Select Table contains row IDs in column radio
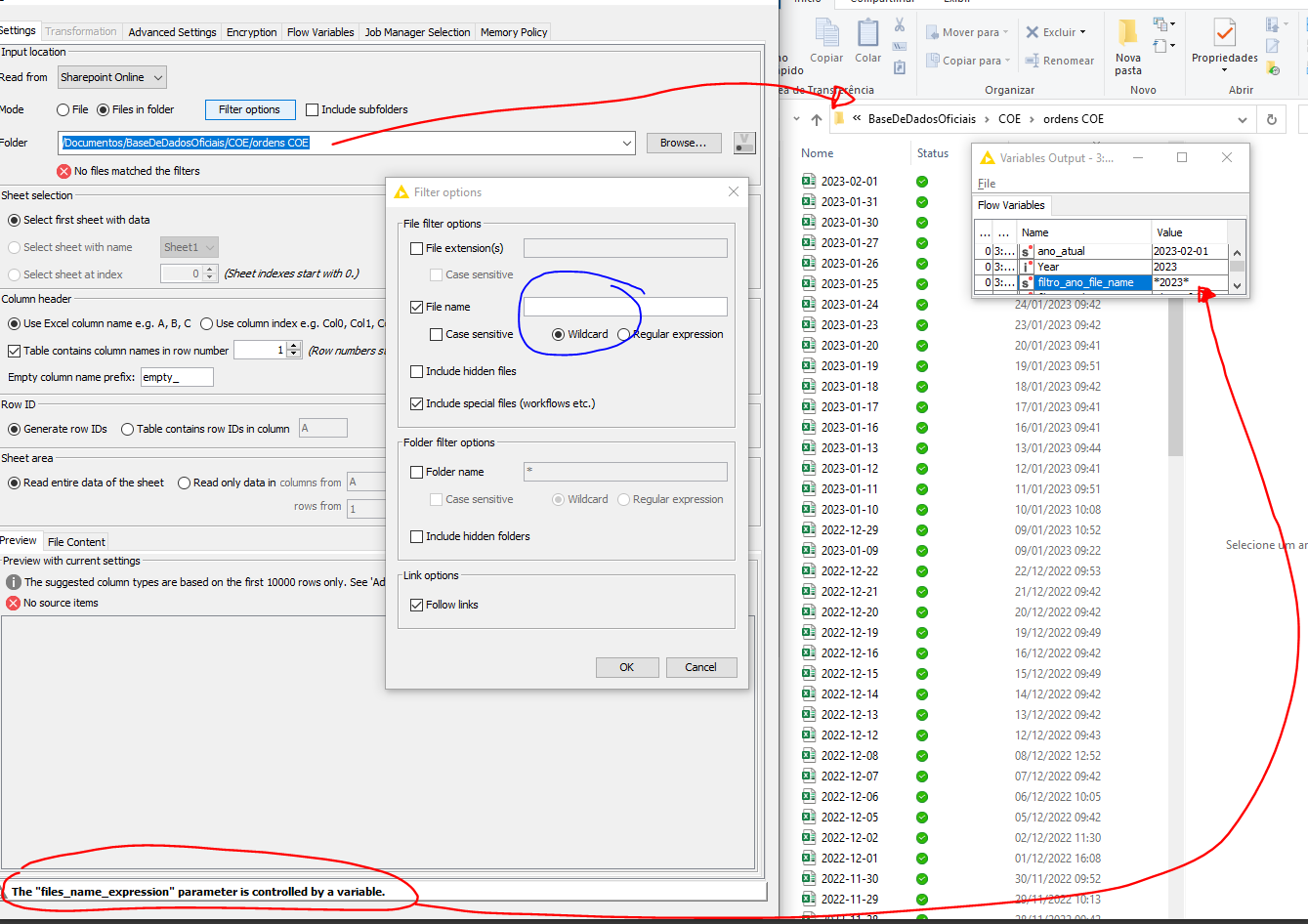 click(x=127, y=429)
